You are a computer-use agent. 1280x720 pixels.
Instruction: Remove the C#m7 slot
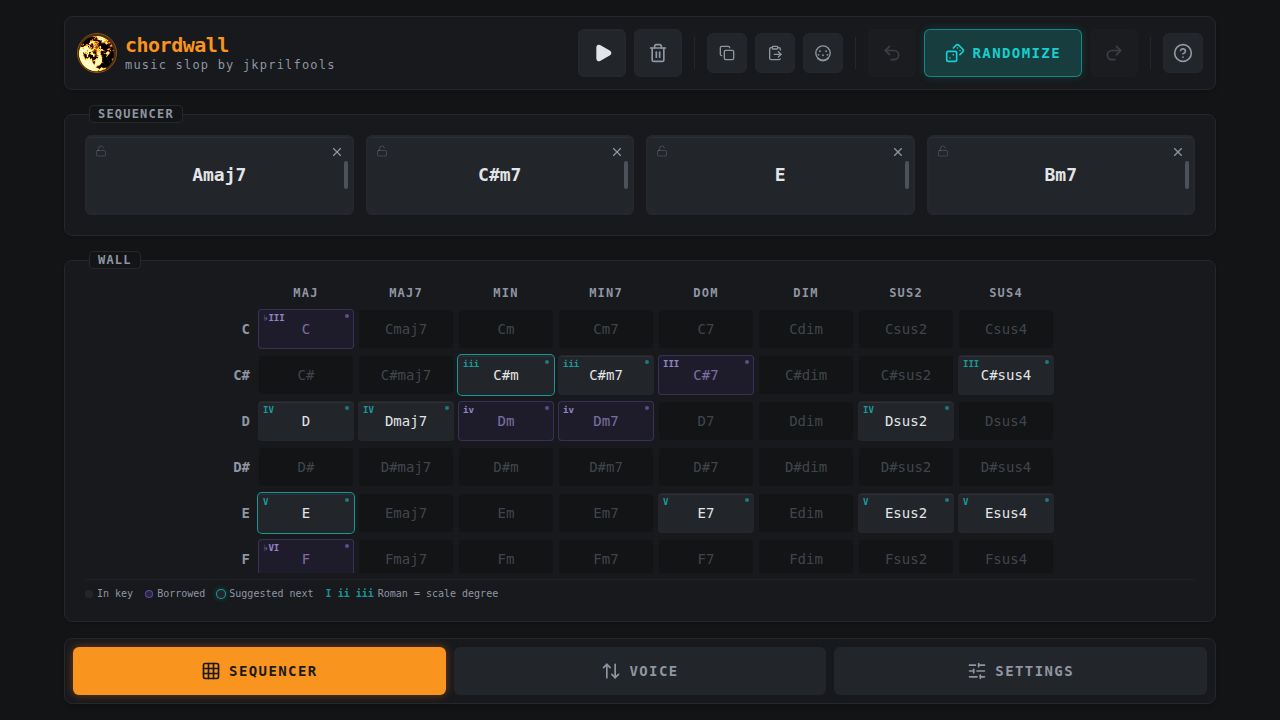(617, 152)
